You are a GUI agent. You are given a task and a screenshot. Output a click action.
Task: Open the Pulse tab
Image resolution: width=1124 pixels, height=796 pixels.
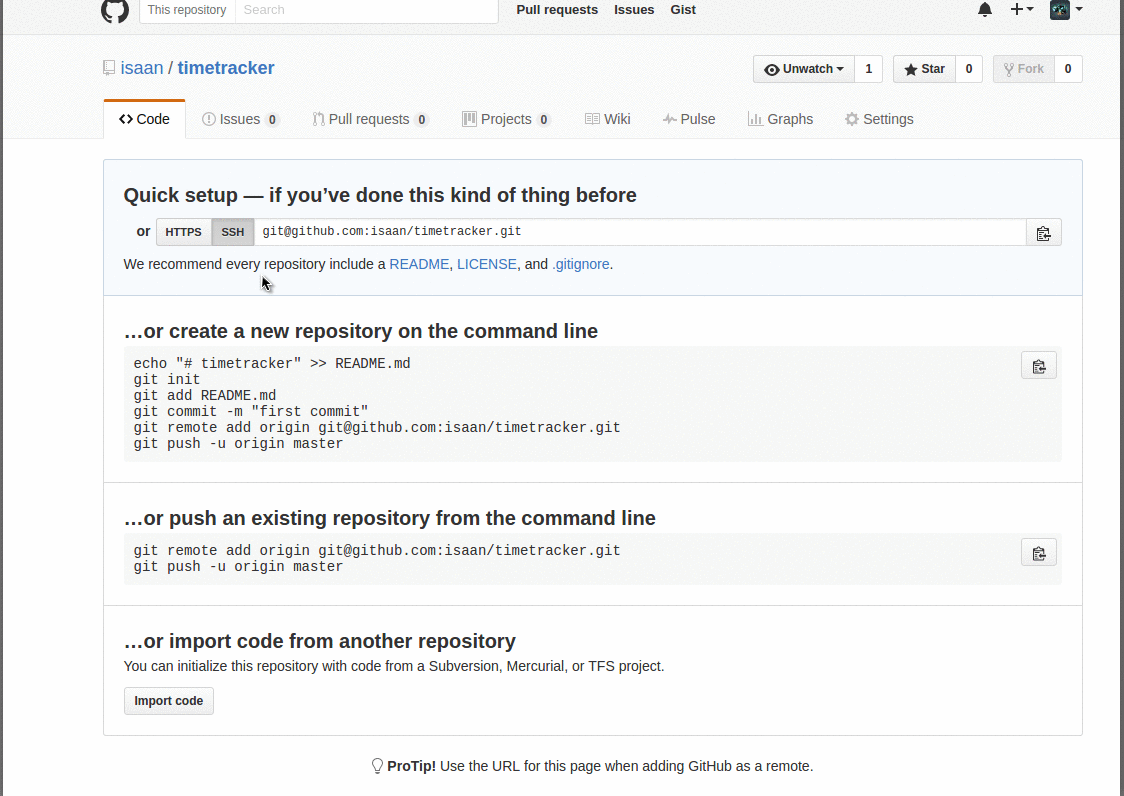[x=689, y=119]
